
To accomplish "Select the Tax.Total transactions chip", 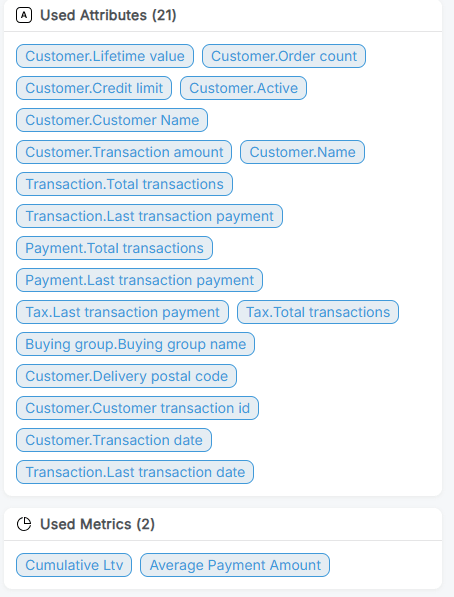I will point(318,312).
